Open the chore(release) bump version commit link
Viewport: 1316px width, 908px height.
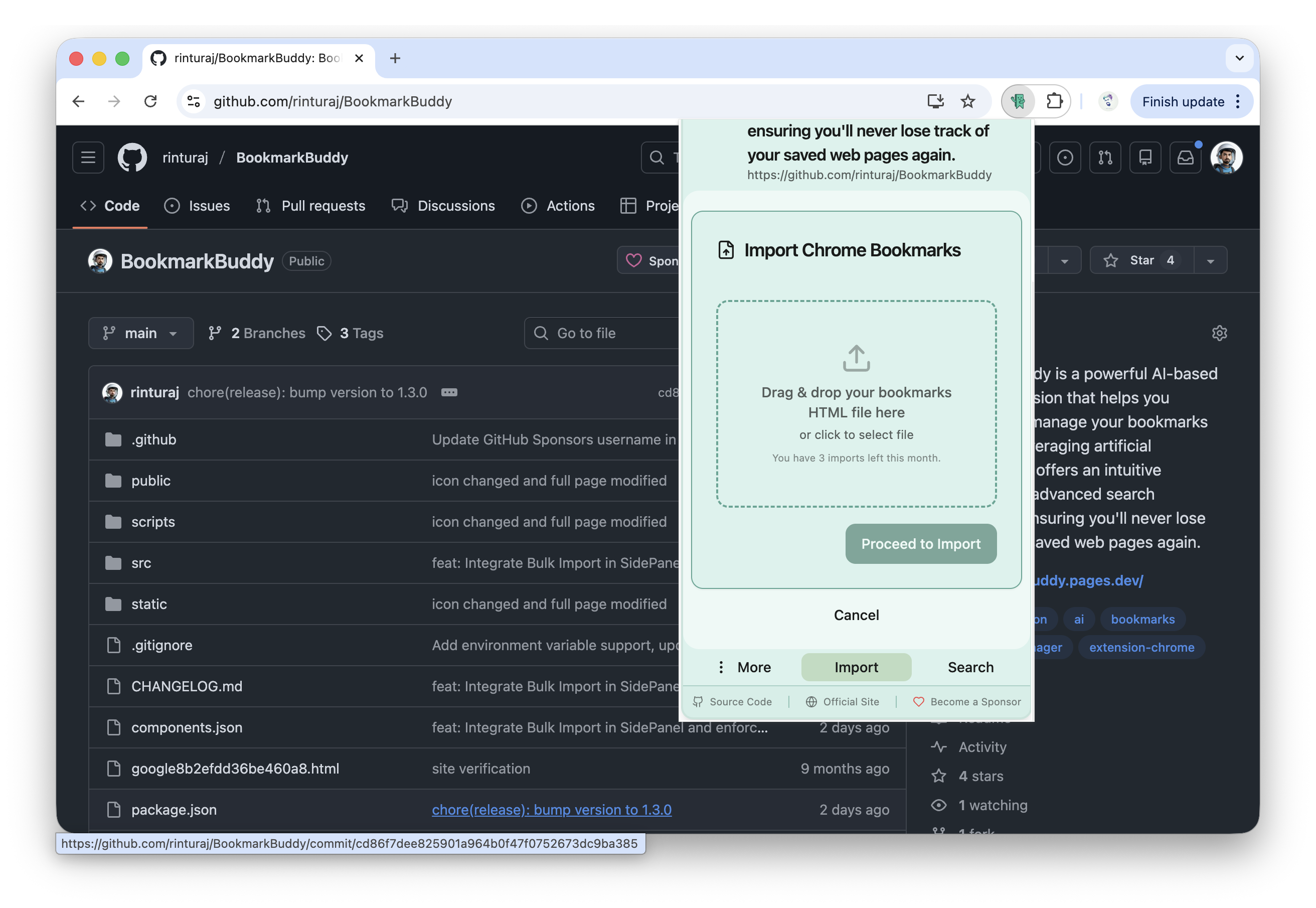pos(551,810)
